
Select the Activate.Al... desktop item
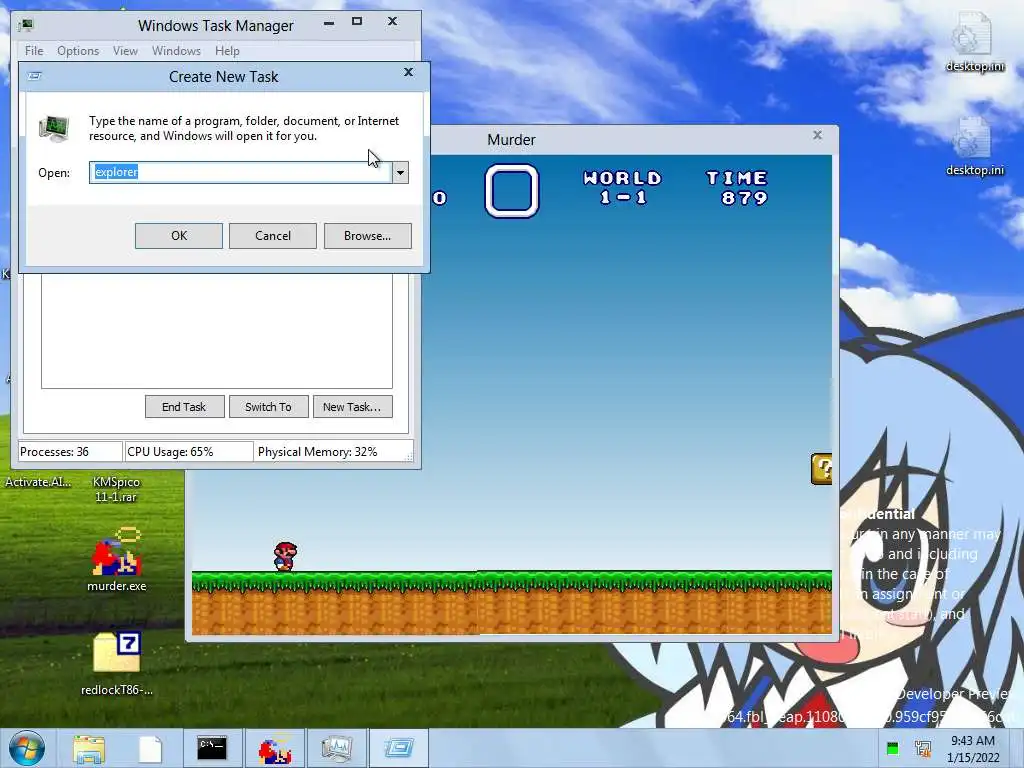coord(38,482)
